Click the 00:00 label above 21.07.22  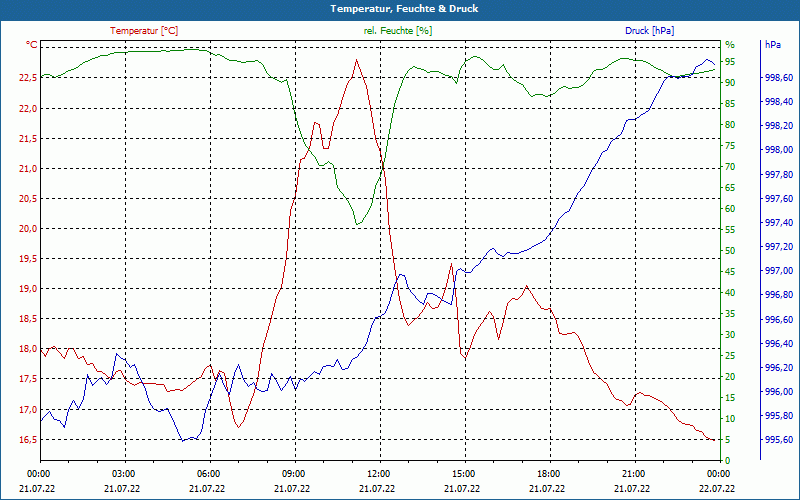click(38, 473)
